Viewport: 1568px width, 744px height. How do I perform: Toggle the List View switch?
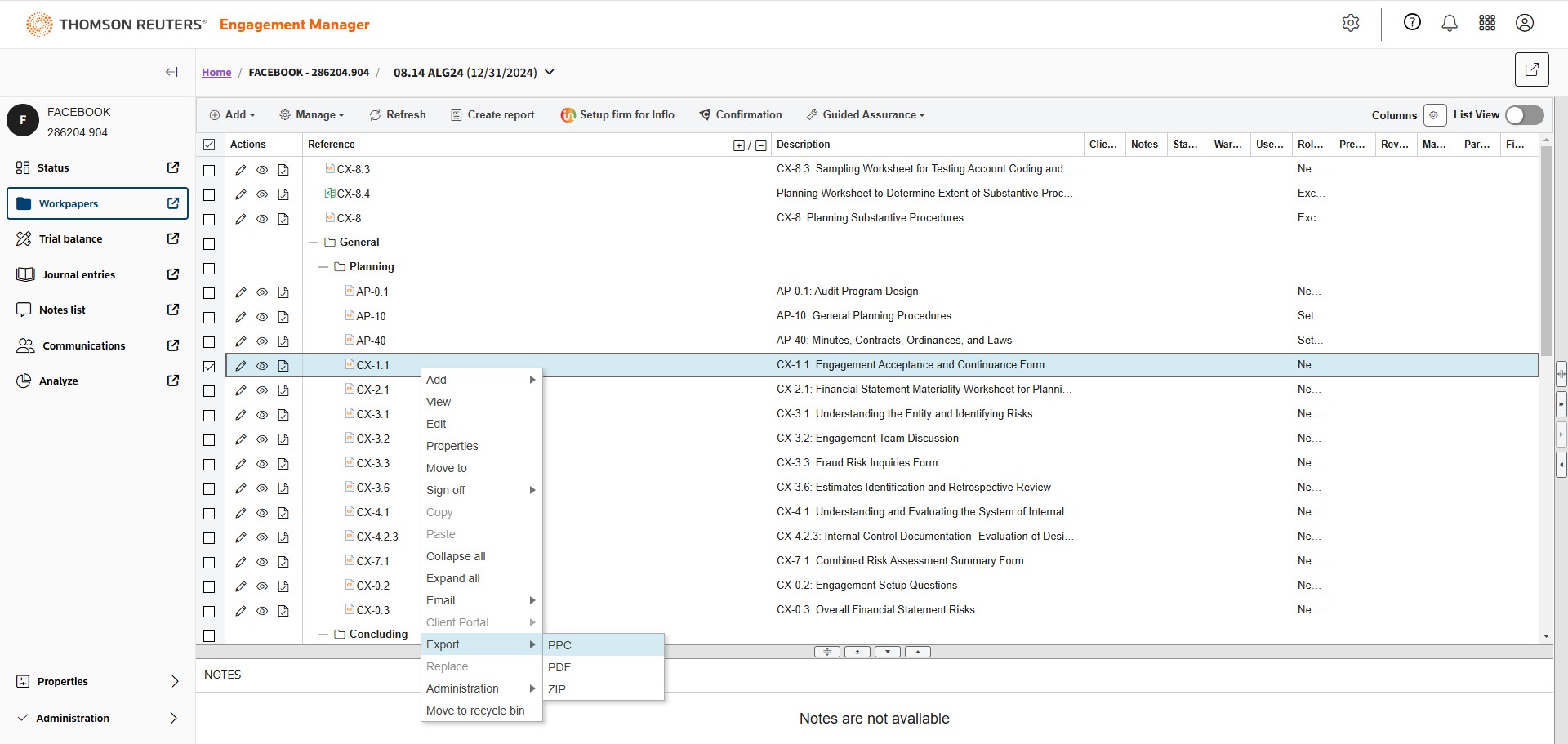point(1524,115)
